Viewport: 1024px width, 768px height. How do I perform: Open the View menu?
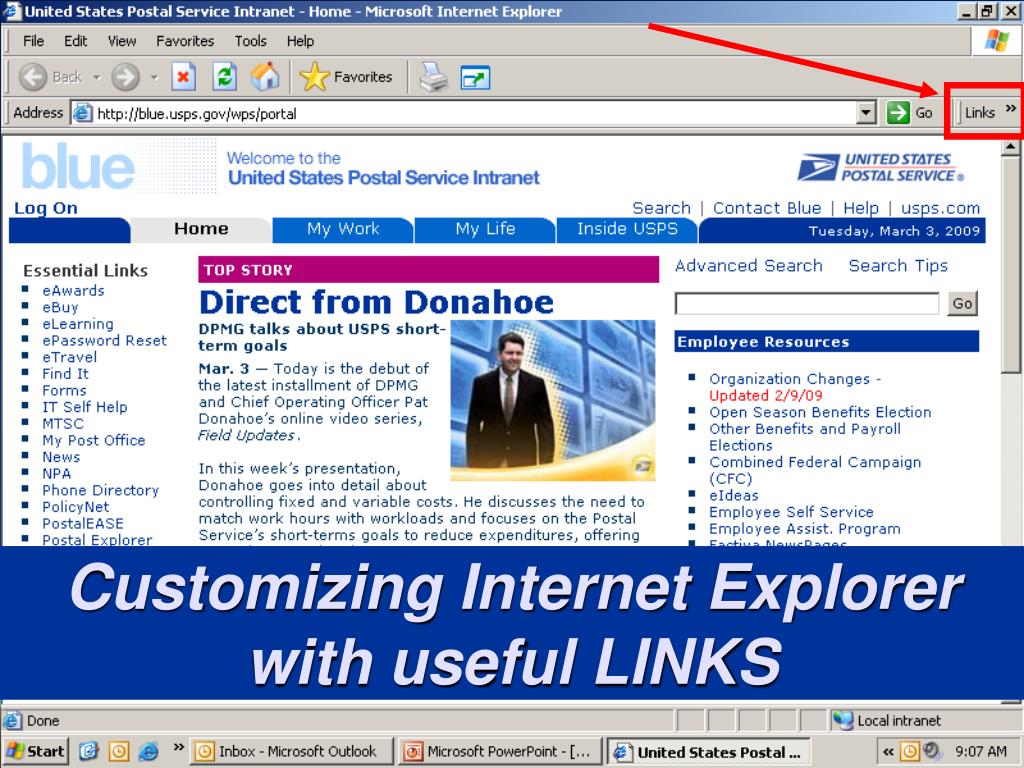pos(122,41)
